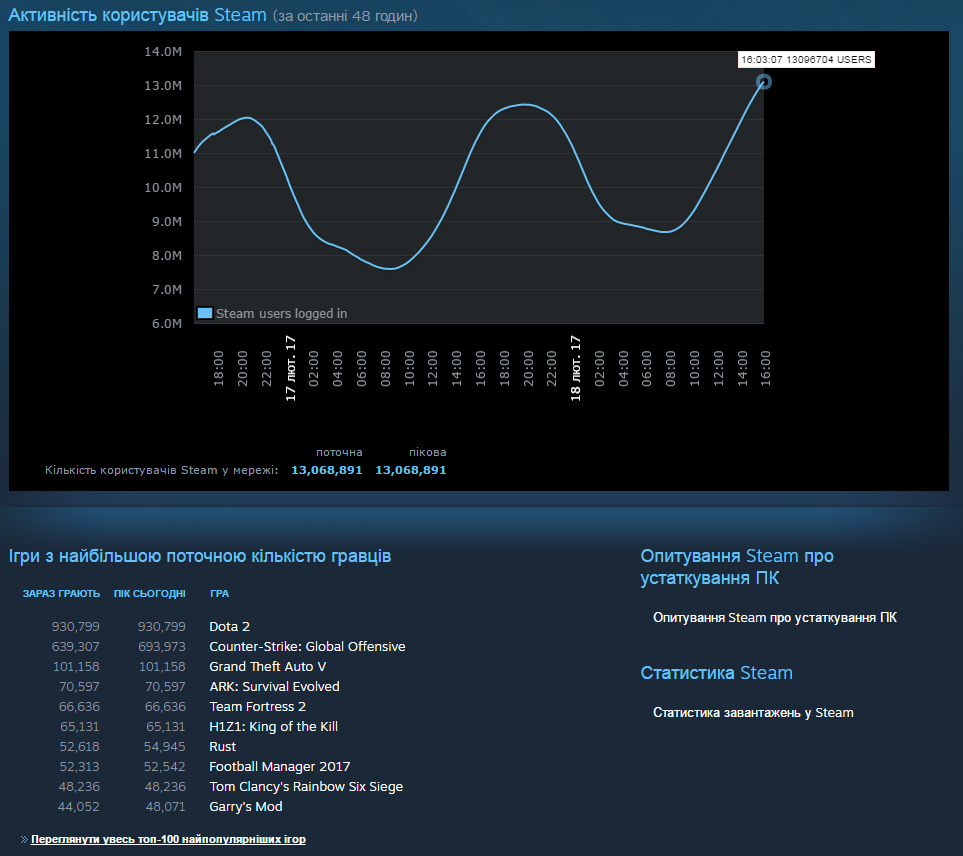Screen dimensions: 963x856
Task: Click Dota 2 current players 930,799
Action: tap(76, 626)
